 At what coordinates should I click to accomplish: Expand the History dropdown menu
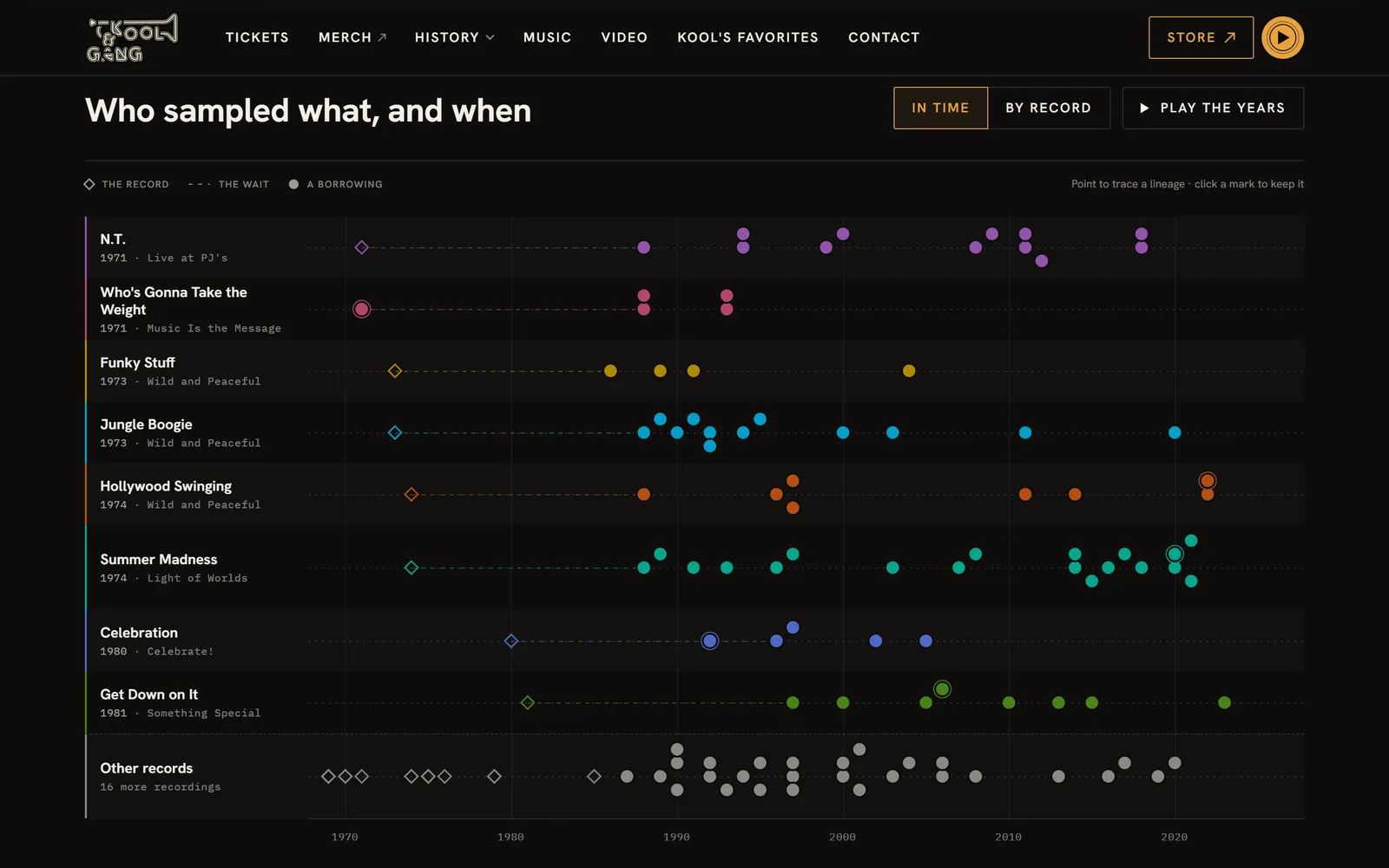(454, 37)
